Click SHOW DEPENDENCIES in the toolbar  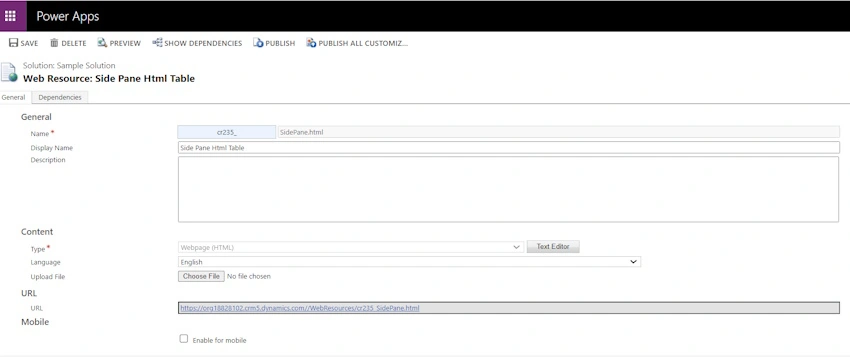pyautogui.click(x=203, y=43)
